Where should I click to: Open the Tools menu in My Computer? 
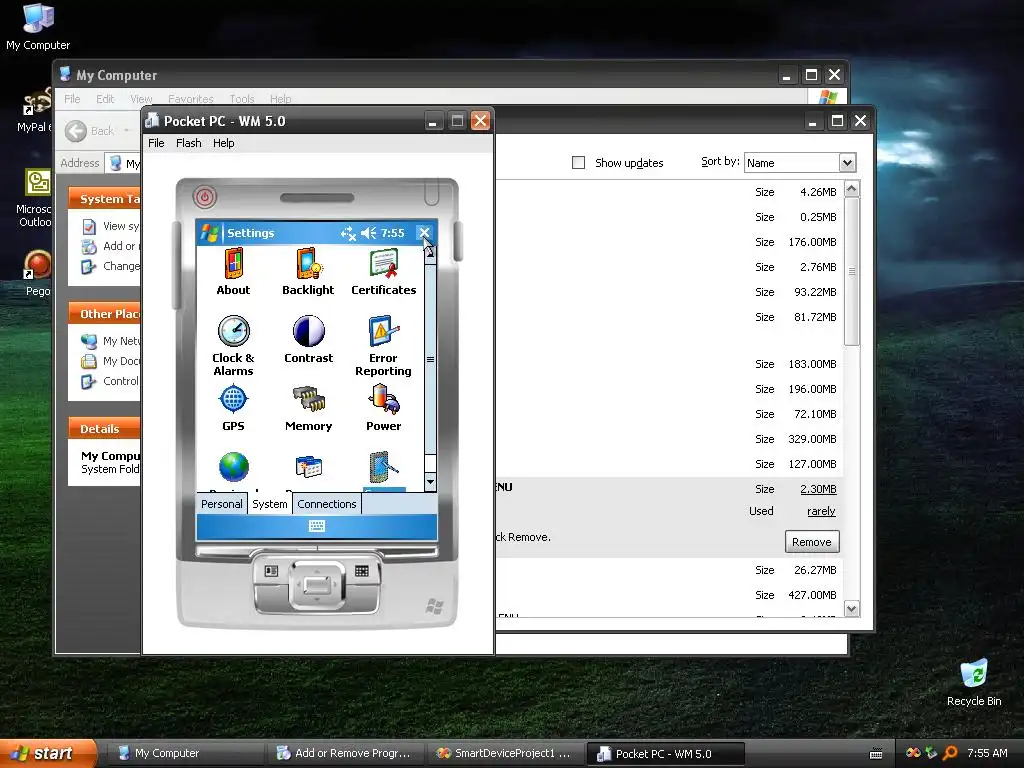coord(242,99)
